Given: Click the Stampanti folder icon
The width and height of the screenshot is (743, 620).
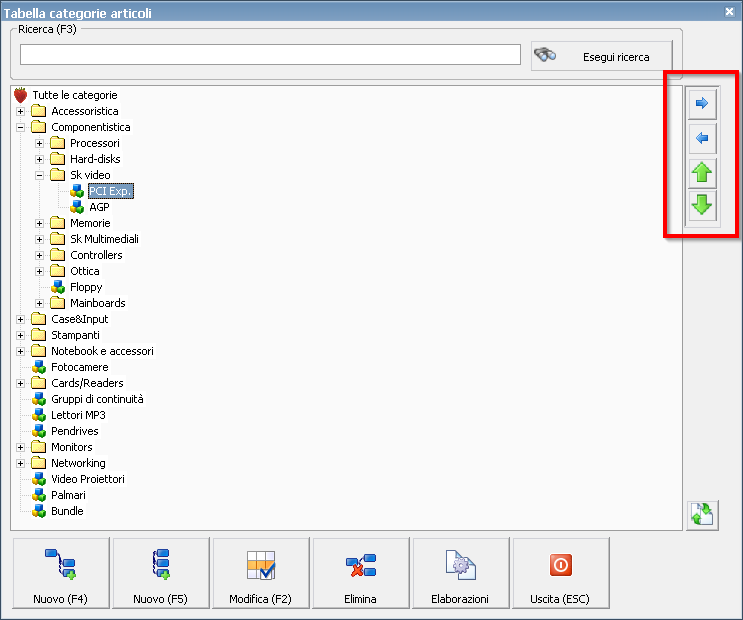Looking at the screenshot, I should coord(39,335).
